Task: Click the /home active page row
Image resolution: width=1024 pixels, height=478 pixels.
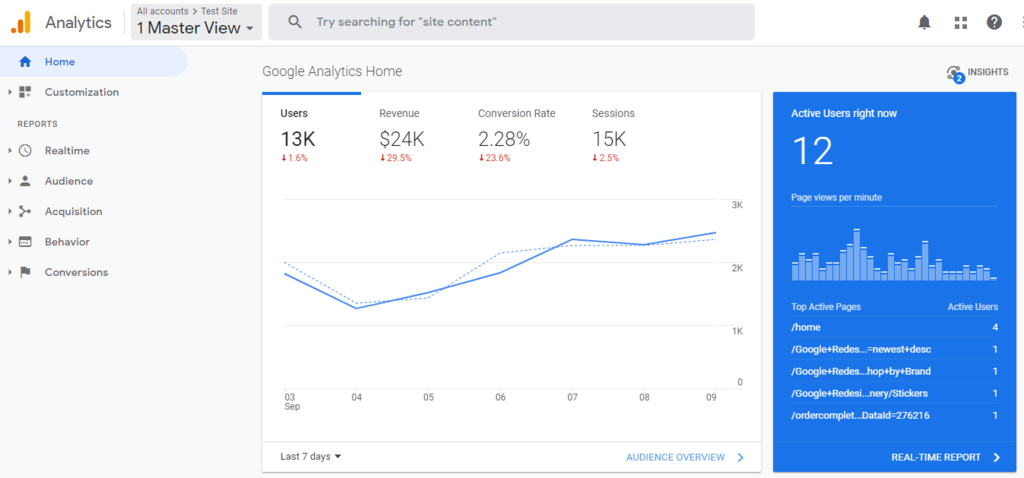Action: [x=895, y=327]
